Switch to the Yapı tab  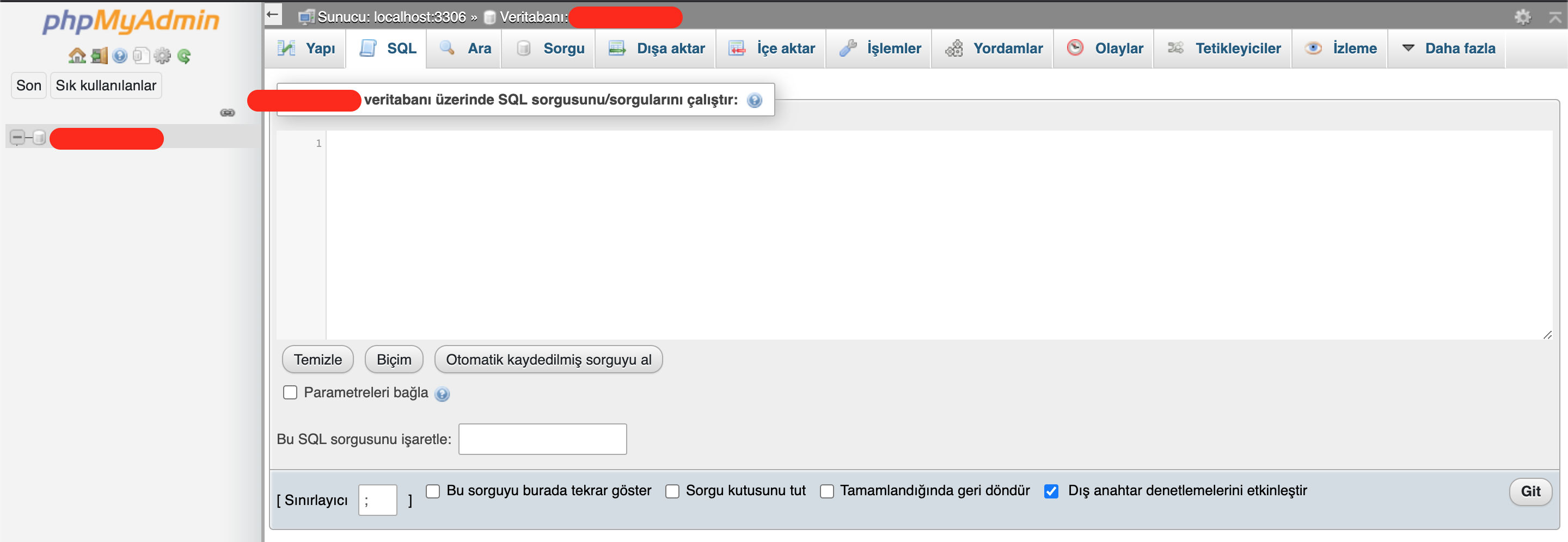tap(307, 48)
